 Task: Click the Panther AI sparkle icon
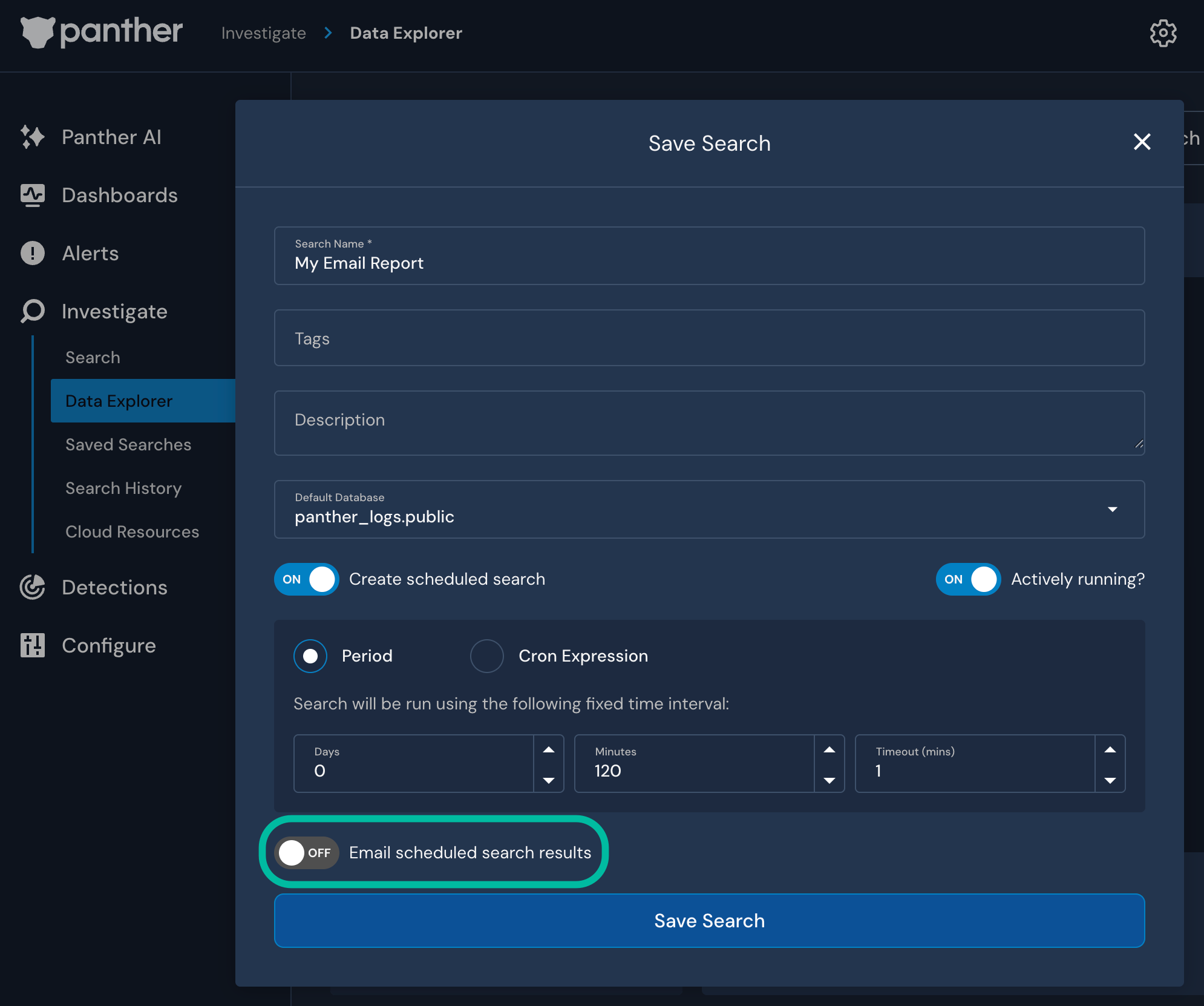31,137
